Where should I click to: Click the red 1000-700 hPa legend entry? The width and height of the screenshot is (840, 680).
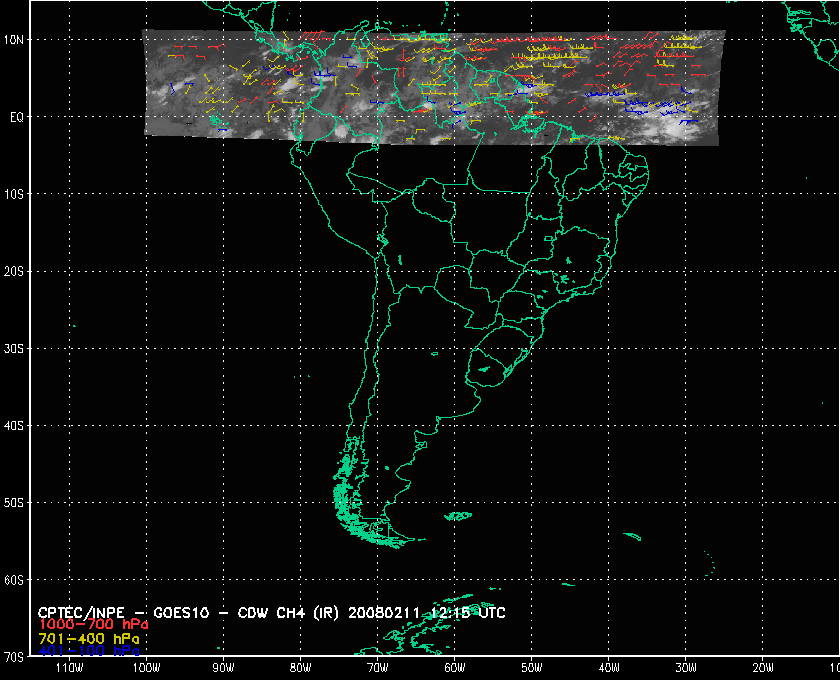click(x=93, y=625)
